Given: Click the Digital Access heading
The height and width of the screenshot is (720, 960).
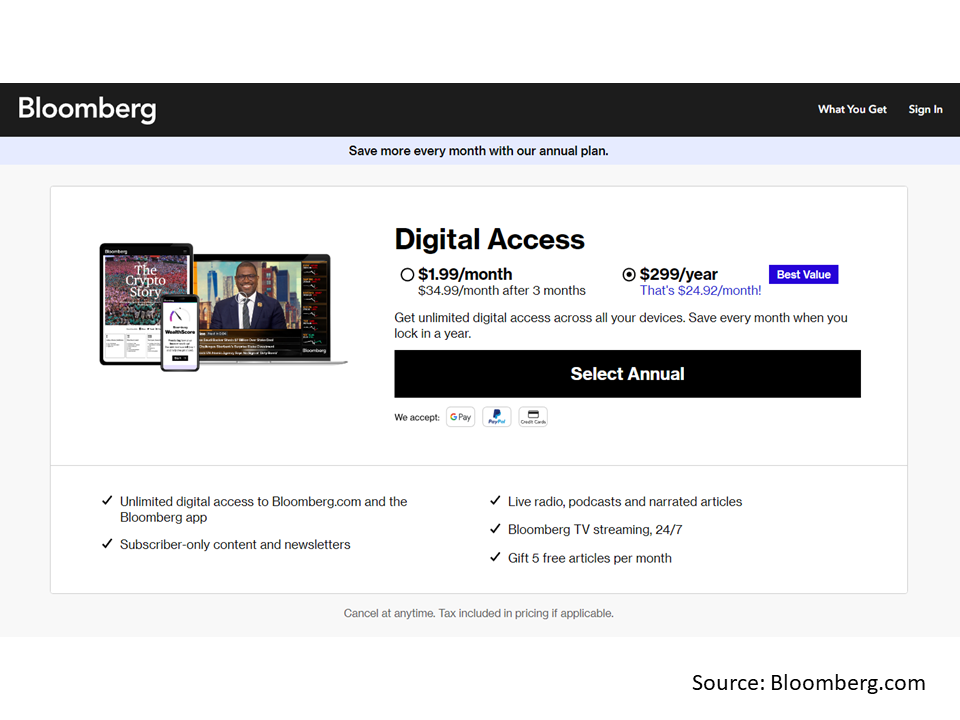Looking at the screenshot, I should tap(490, 239).
